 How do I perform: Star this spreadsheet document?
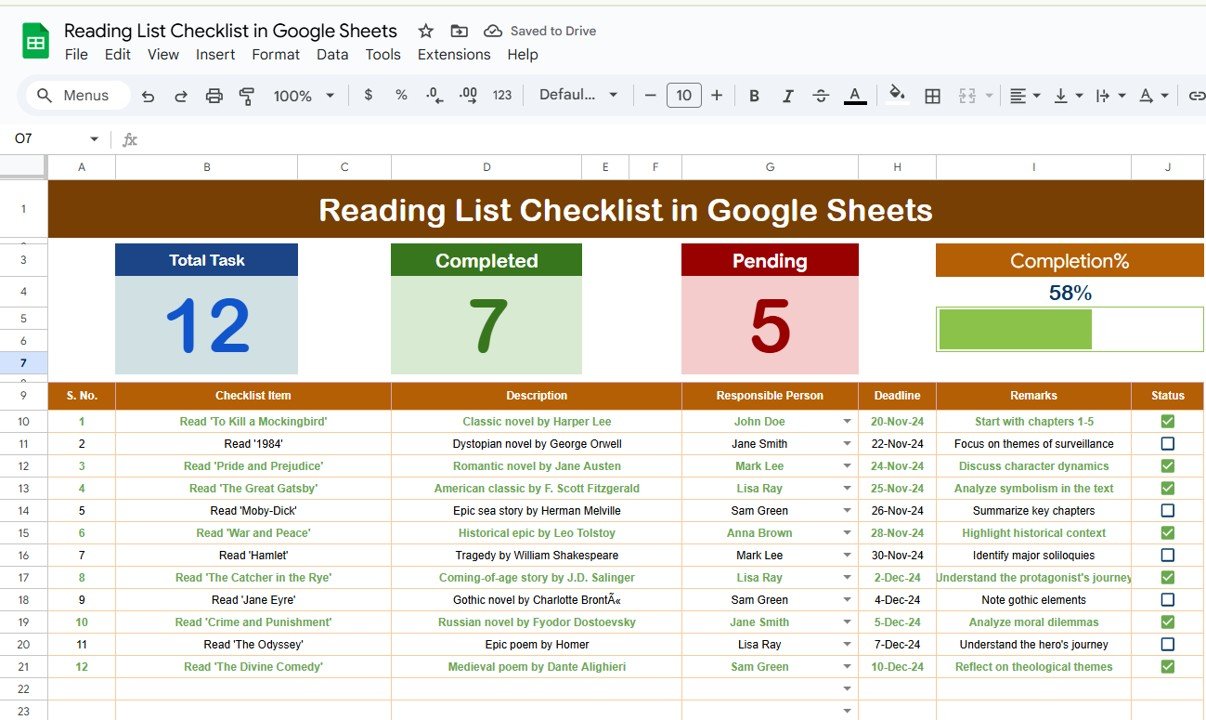(426, 31)
